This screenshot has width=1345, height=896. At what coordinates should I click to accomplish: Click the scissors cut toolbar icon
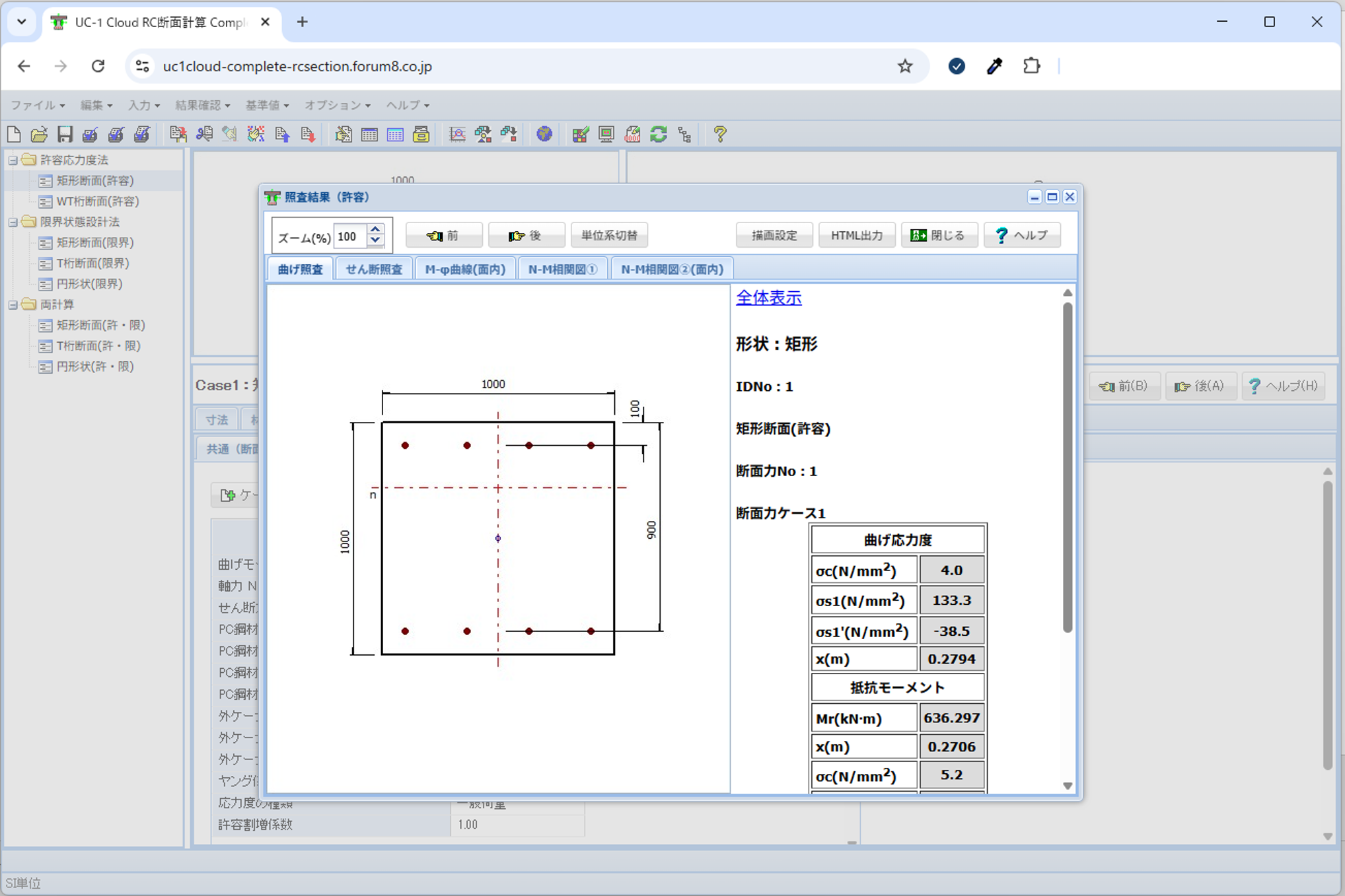204,135
